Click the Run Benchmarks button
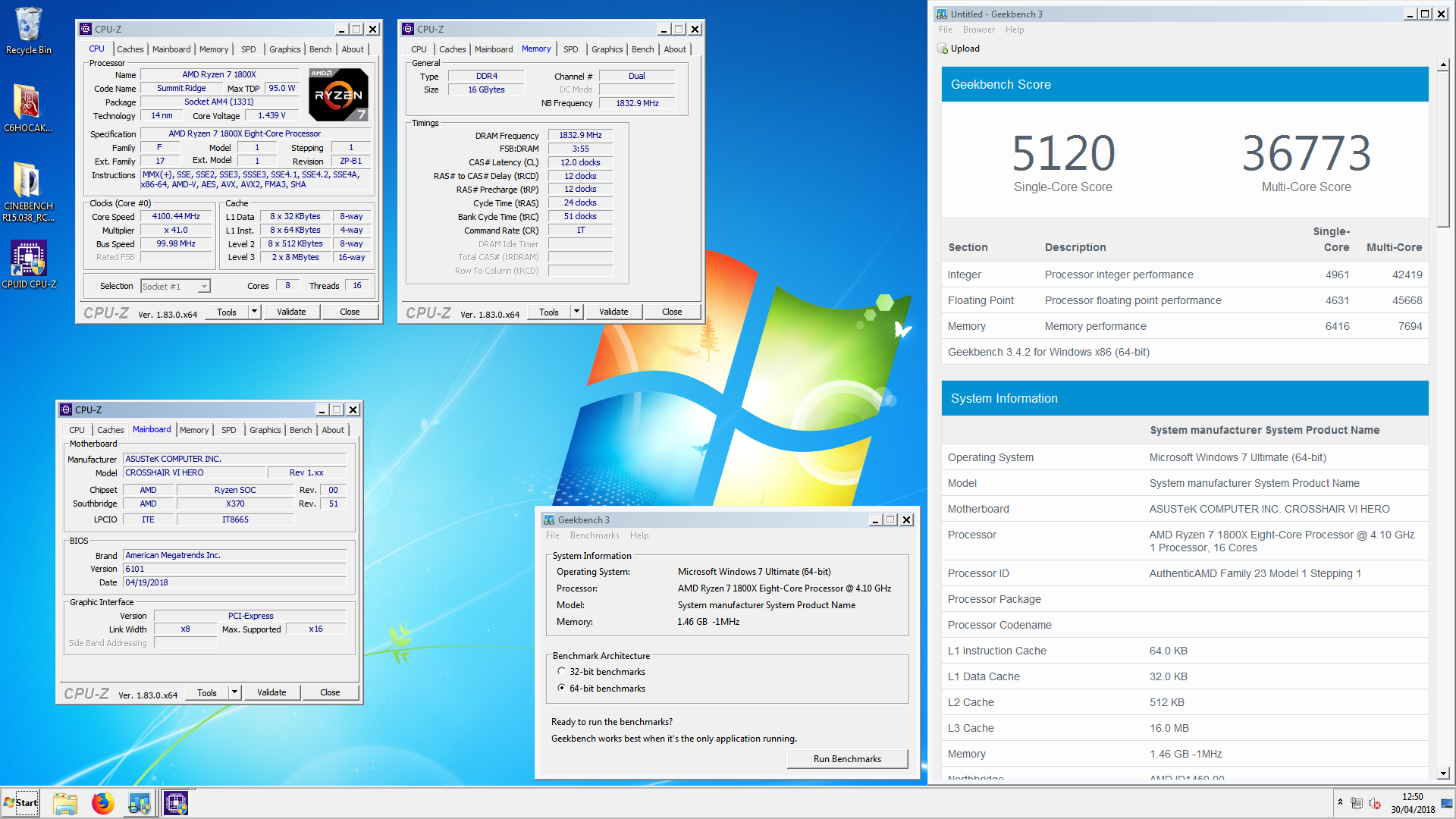 847,759
